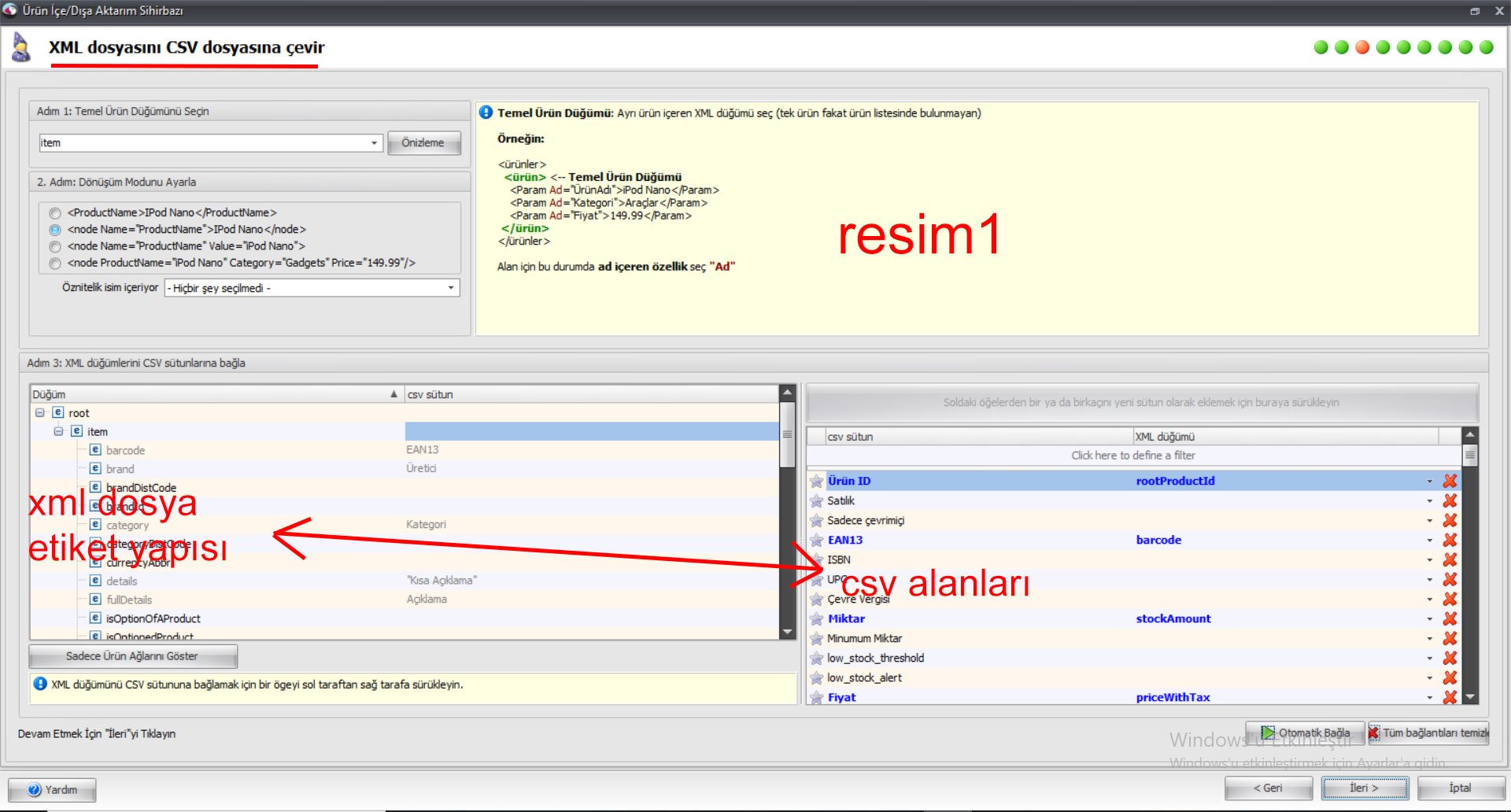The height and width of the screenshot is (812, 1511).
Task: Click the drop area for adding new columns
Action: 1141,403
